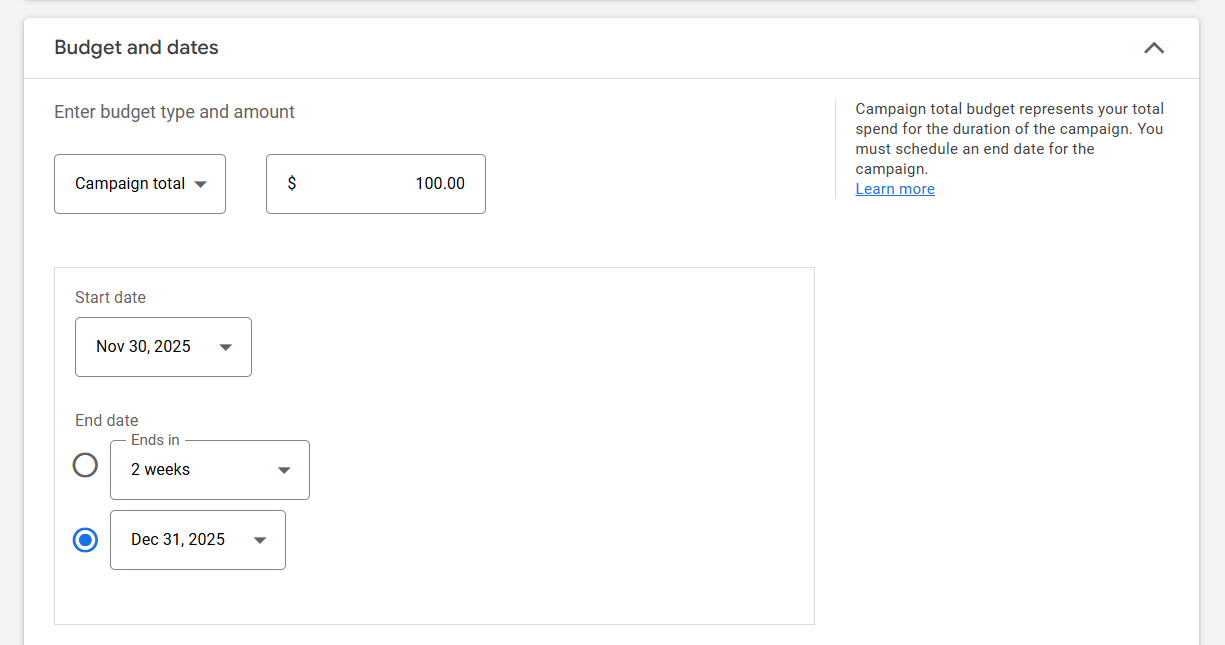Collapse the Budget and dates section chevron

[x=1154, y=48]
